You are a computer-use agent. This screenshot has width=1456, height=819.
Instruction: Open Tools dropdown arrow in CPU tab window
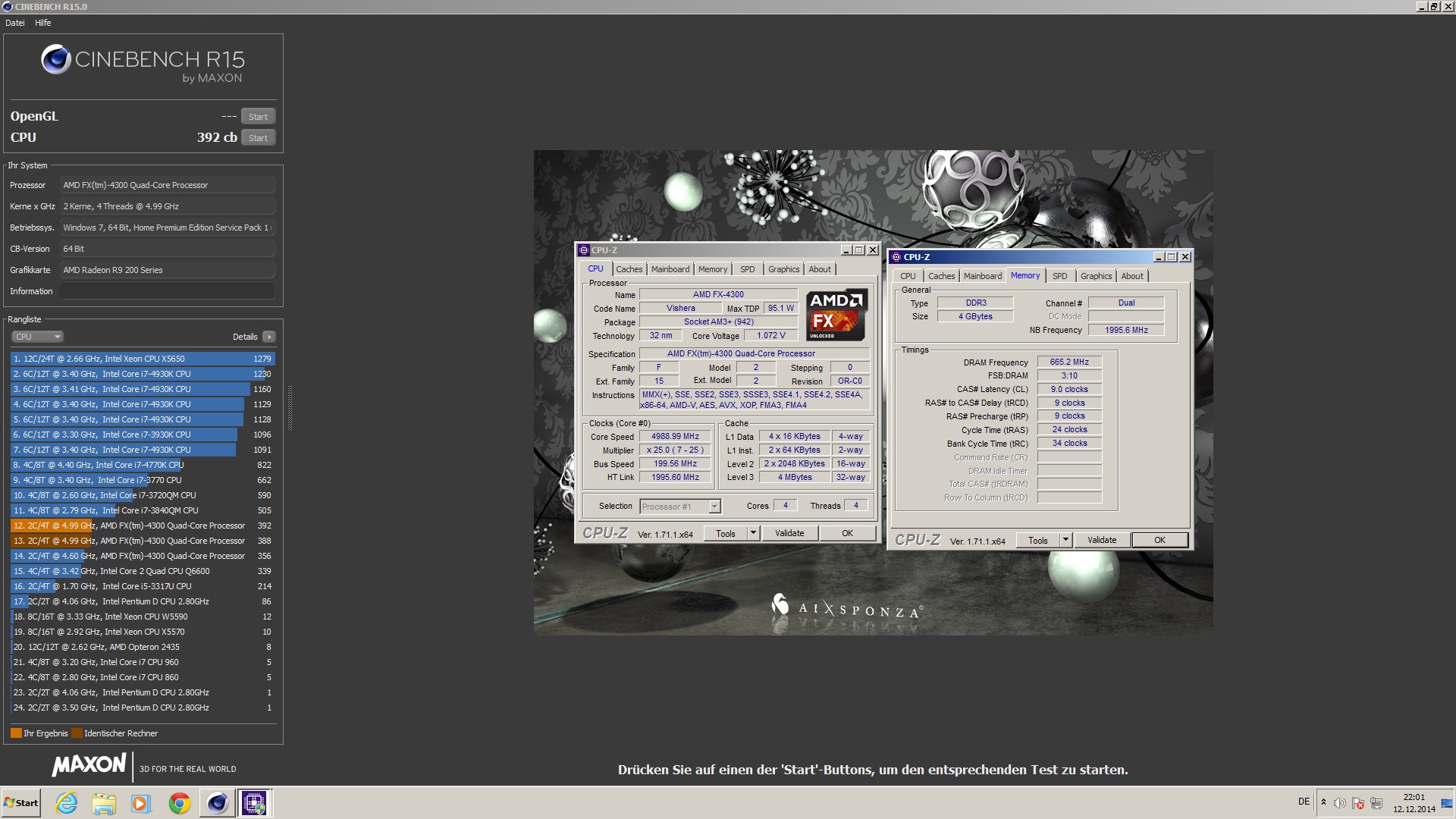coord(753,533)
